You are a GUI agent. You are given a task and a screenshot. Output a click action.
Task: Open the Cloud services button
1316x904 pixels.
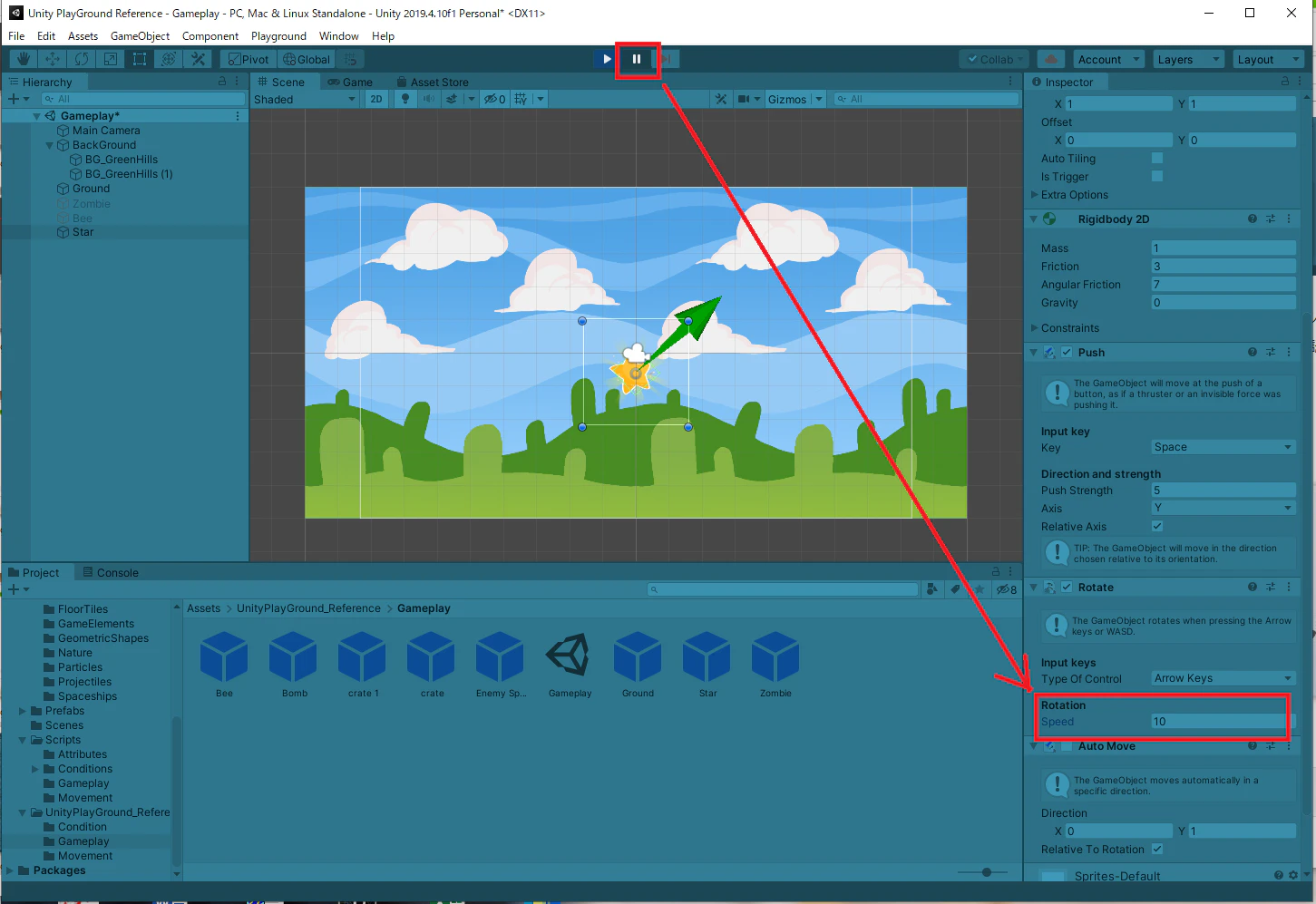click(x=1051, y=59)
